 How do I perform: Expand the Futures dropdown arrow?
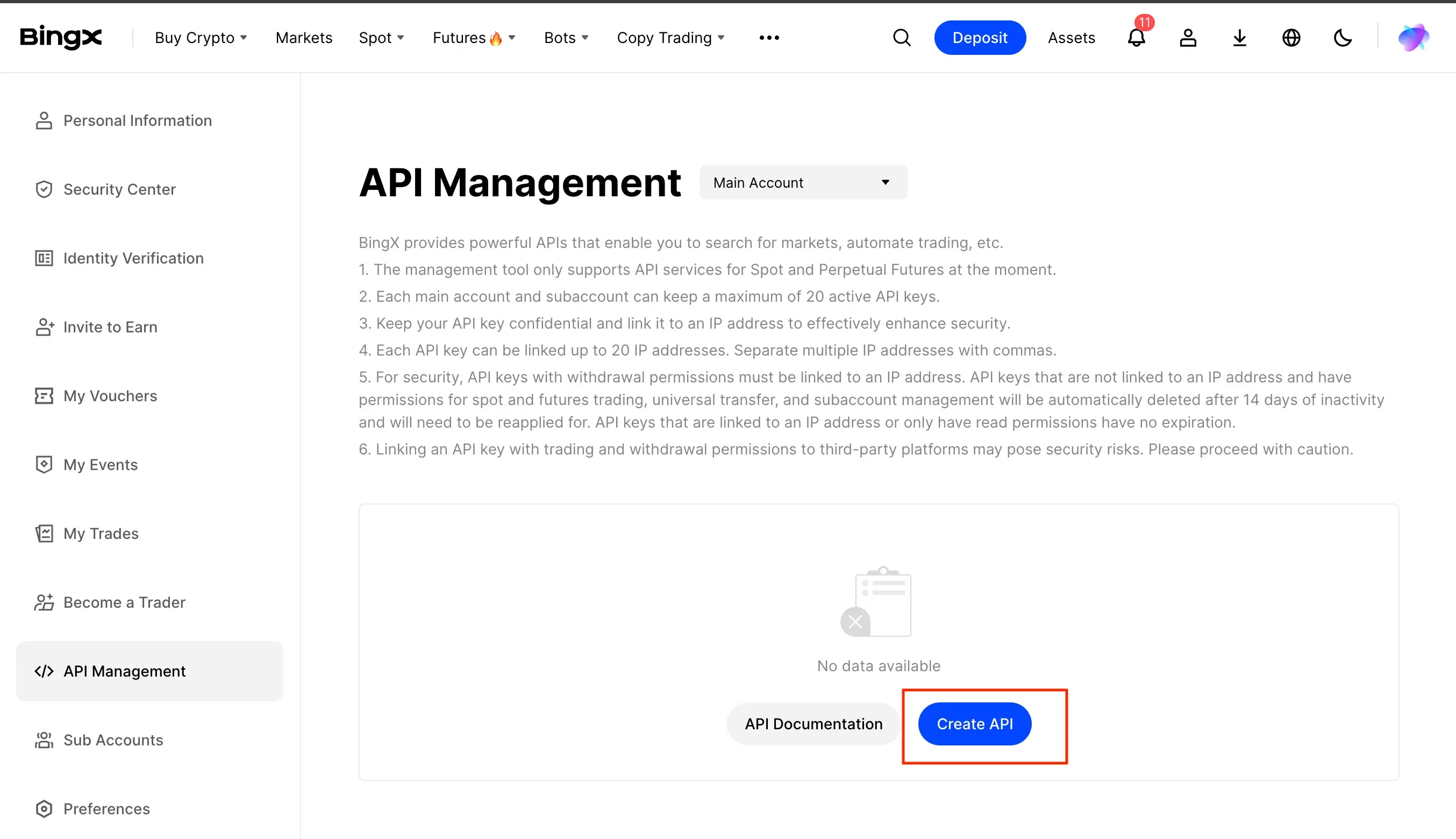pyautogui.click(x=511, y=38)
